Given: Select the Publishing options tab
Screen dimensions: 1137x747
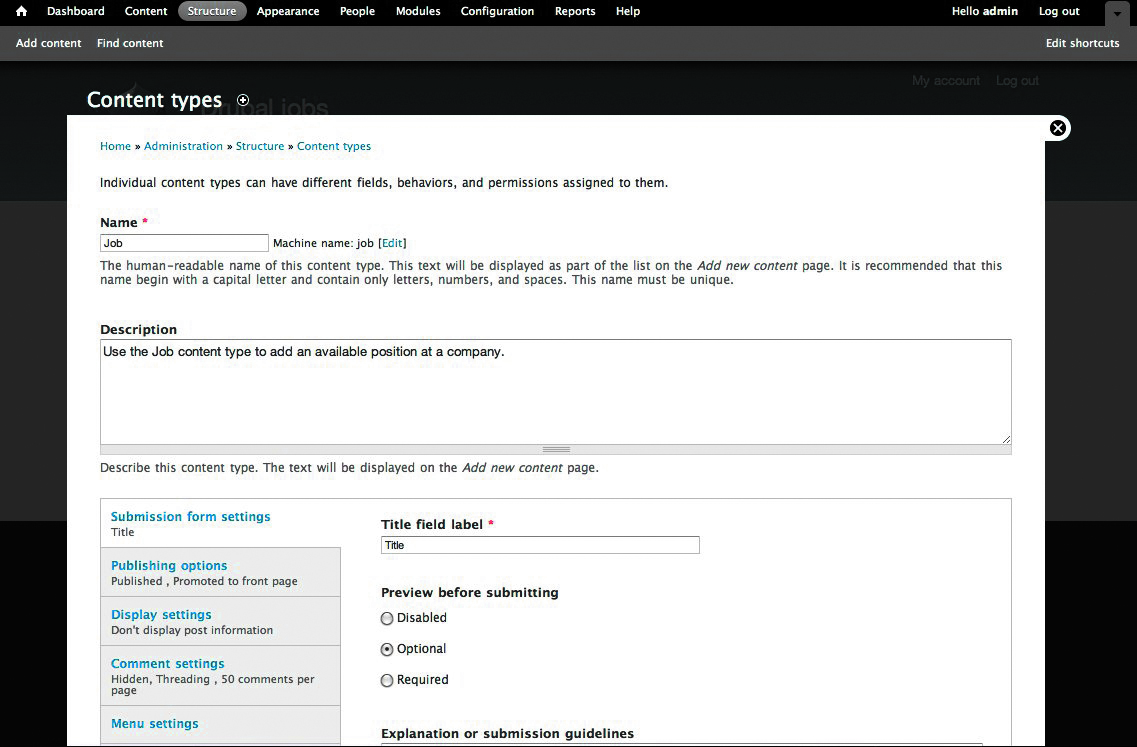Looking at the screenshot, I should point(220,572).
